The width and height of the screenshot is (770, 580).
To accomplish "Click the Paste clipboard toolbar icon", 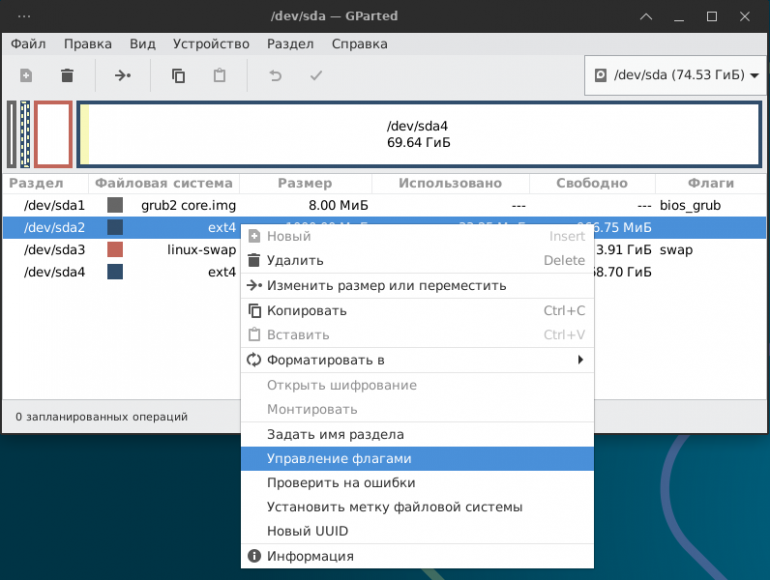I will pyautogui.click(x=220, y=76).
